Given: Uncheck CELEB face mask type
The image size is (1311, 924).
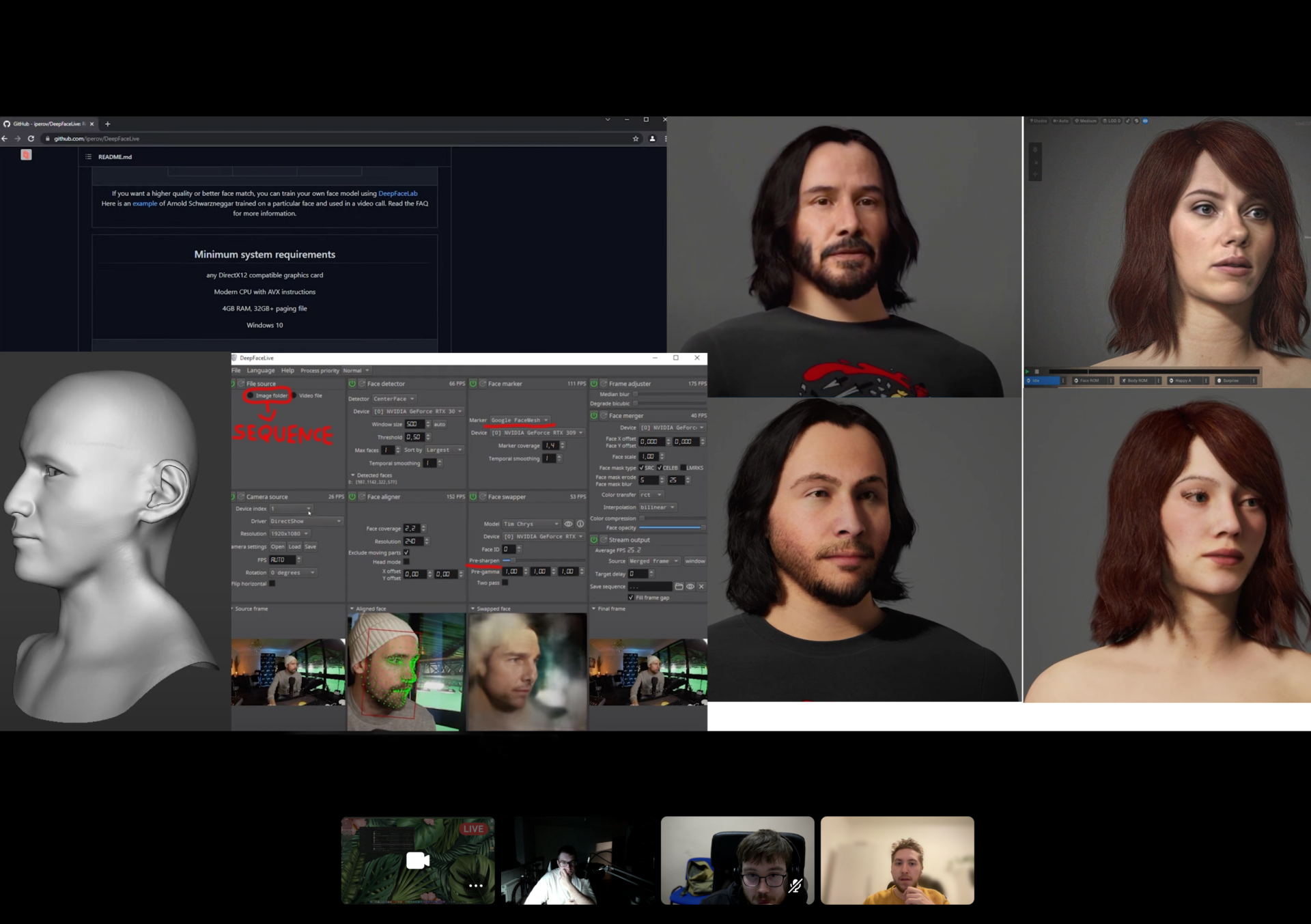Looking at the screenshot, I should (660, 468).
